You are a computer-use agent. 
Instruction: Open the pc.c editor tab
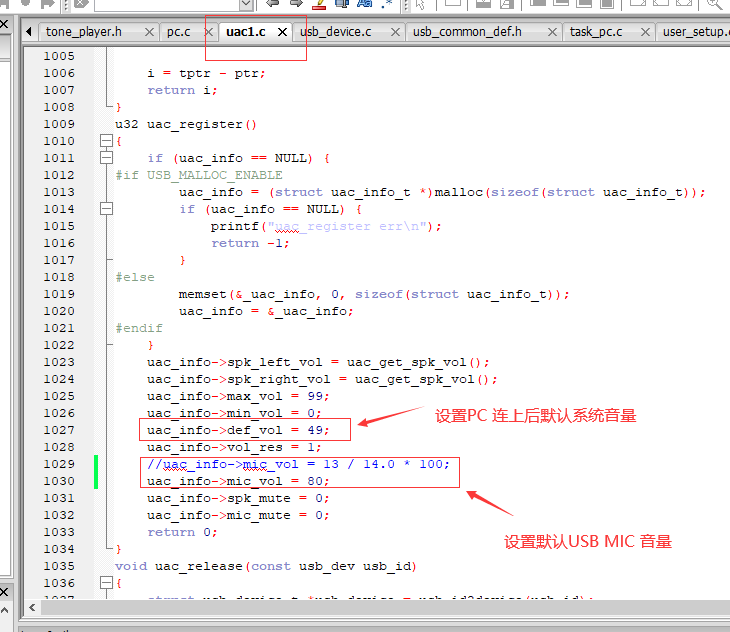pyautogui.click(x=178, y=32)
